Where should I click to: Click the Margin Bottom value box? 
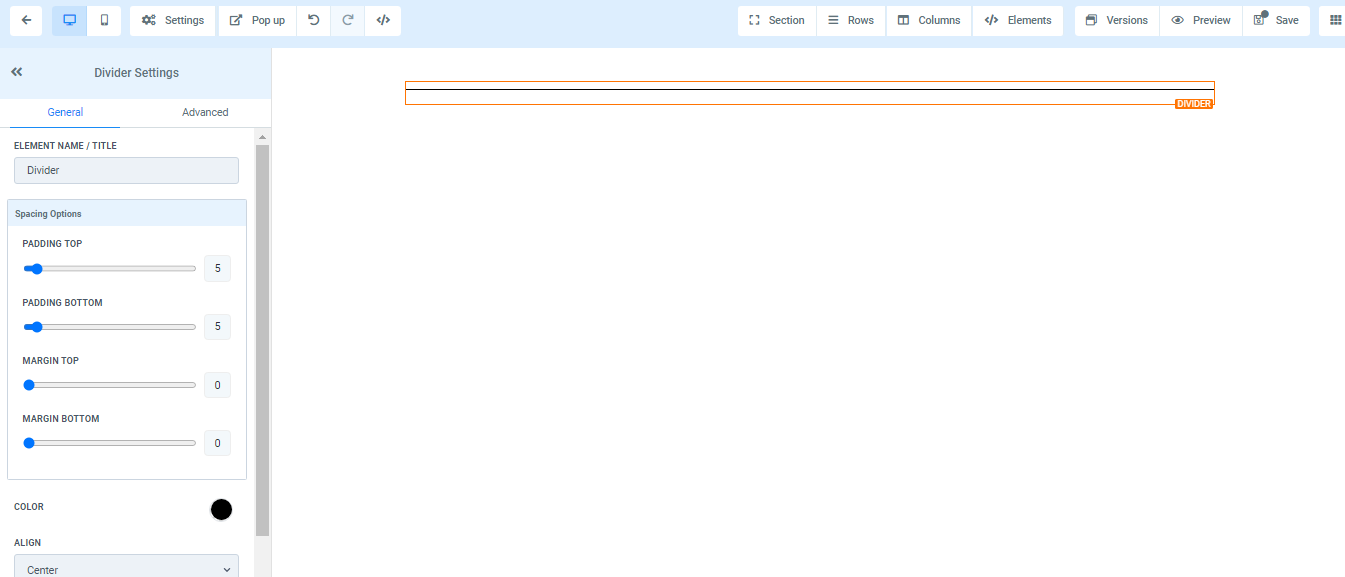coord(217,443)
